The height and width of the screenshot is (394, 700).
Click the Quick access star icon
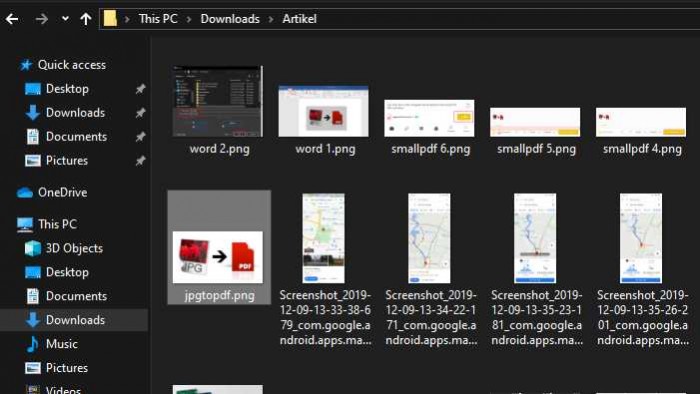click(x=26, y=65)
